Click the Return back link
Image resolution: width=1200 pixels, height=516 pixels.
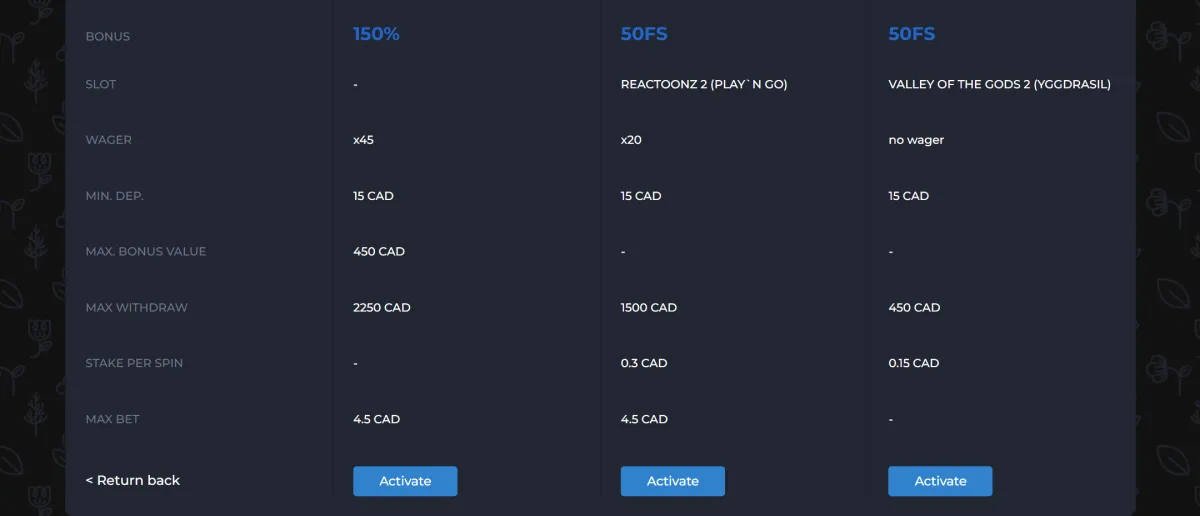[133, 481]
